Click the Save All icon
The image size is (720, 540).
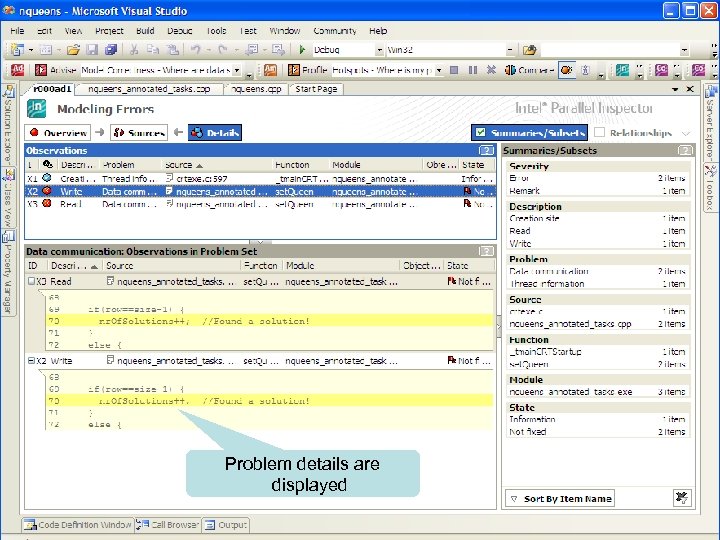coord(111,50)
